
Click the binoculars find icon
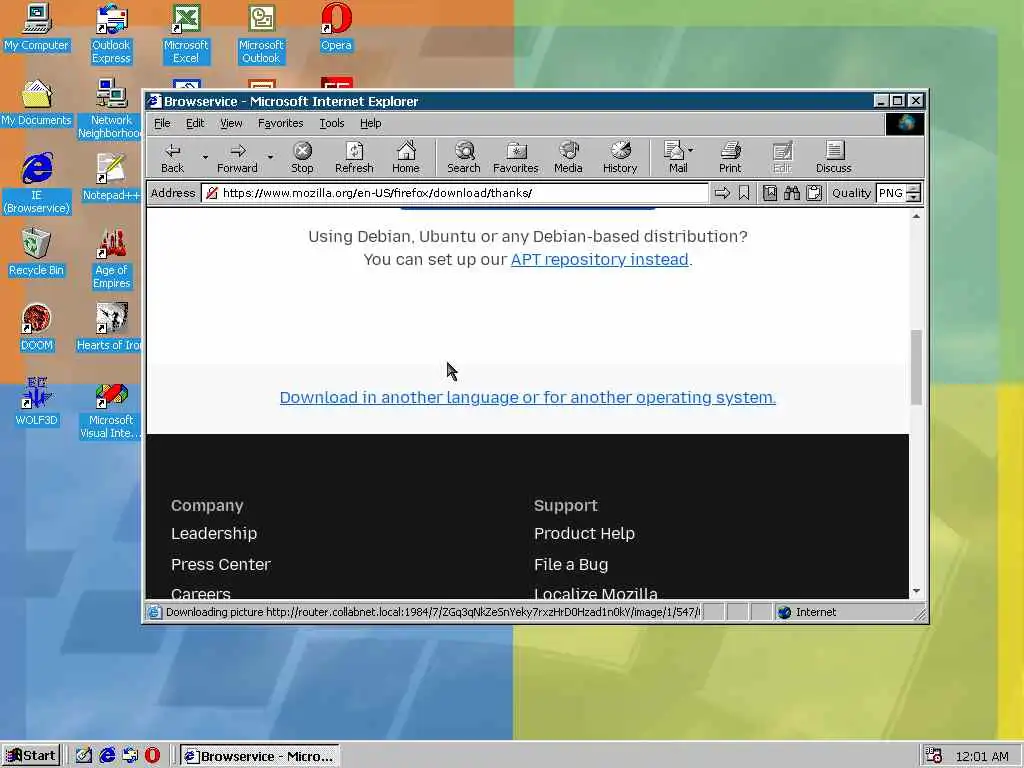[792, 193]
